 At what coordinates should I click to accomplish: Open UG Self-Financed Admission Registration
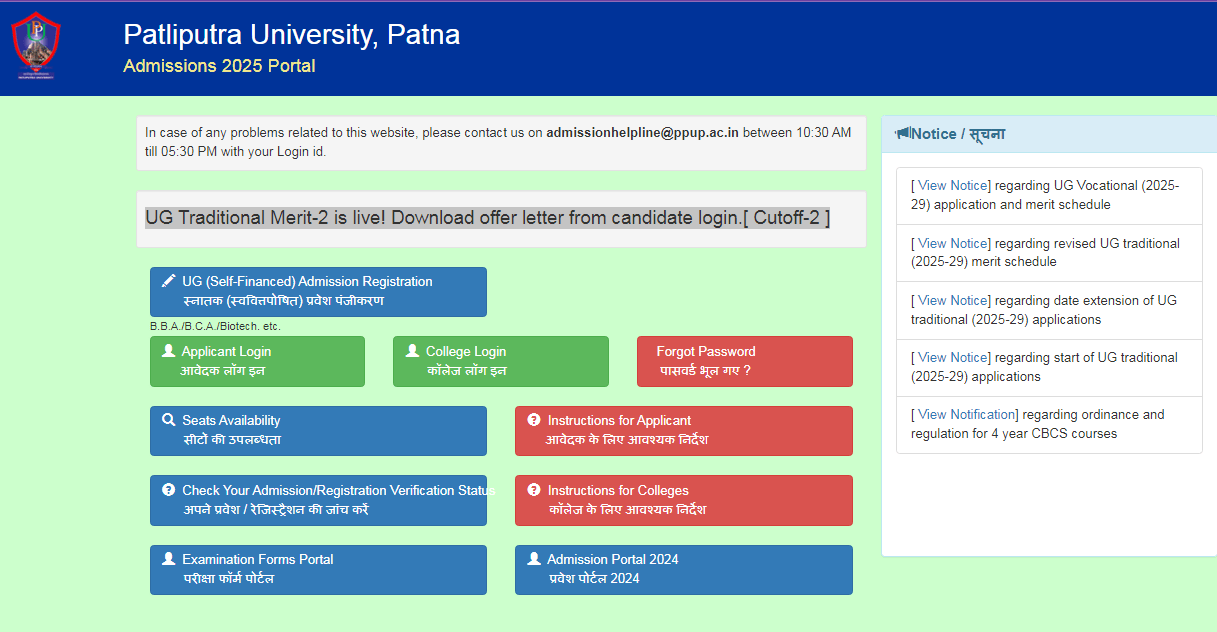(x=318, y=291)
